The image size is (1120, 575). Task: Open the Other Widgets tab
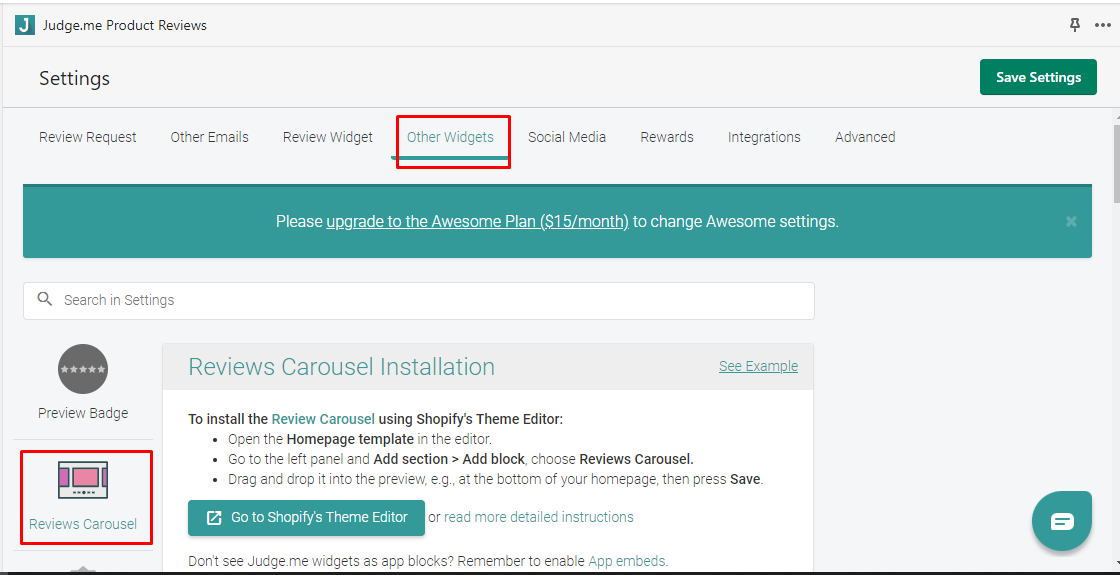click(450, 137)
